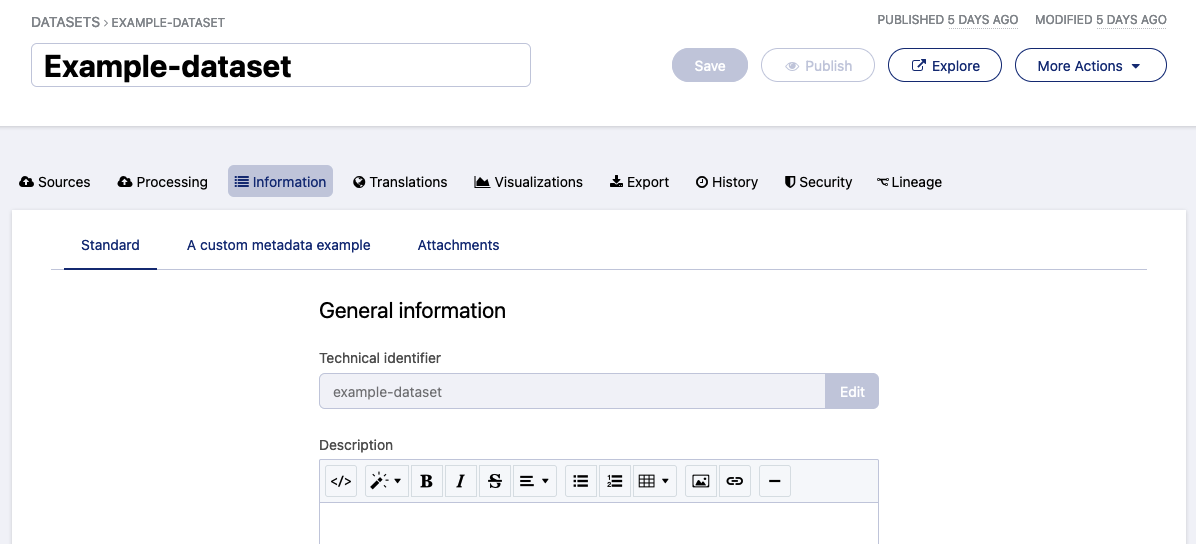The image size is (1196, 544).
Task: Insert link in description editor
Action: click(x=735, y=481)
